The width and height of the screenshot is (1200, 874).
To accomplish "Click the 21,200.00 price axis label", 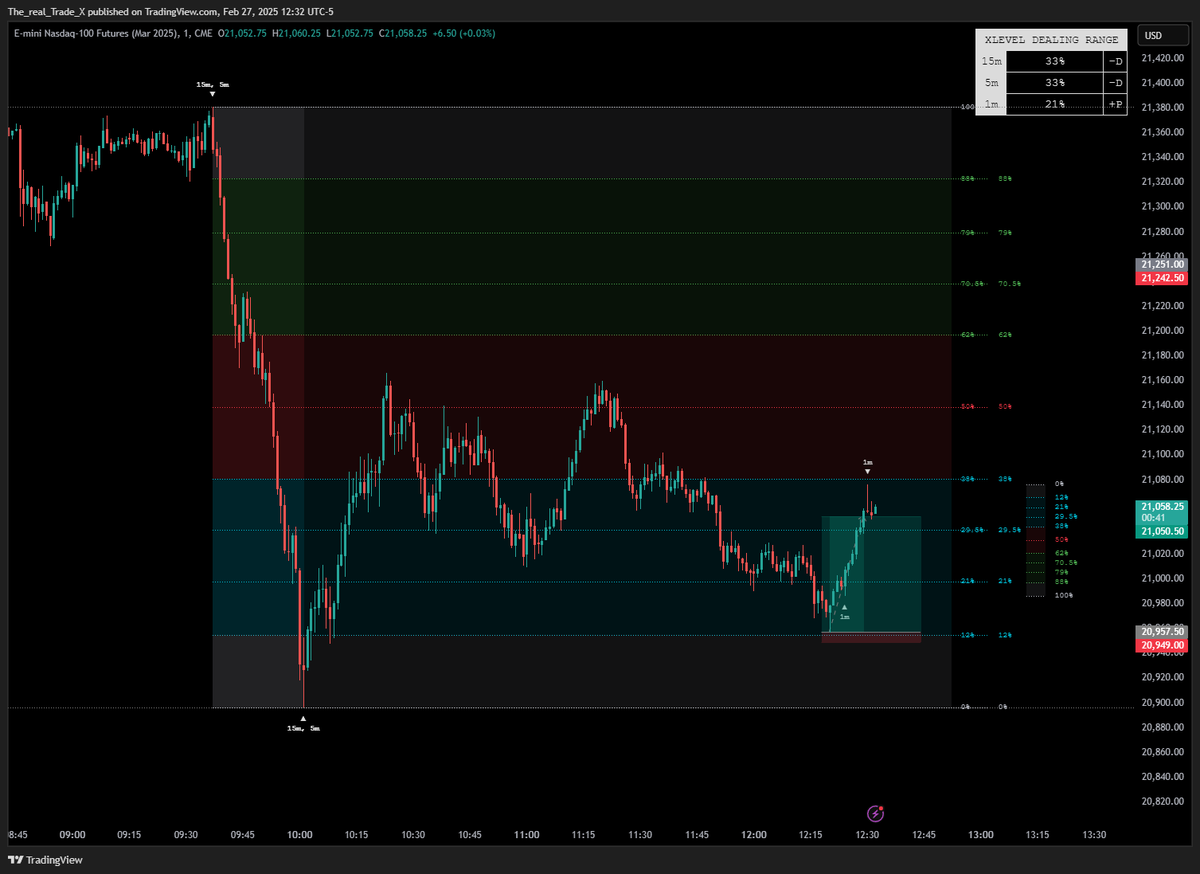I will click(x=1162, y=330).
